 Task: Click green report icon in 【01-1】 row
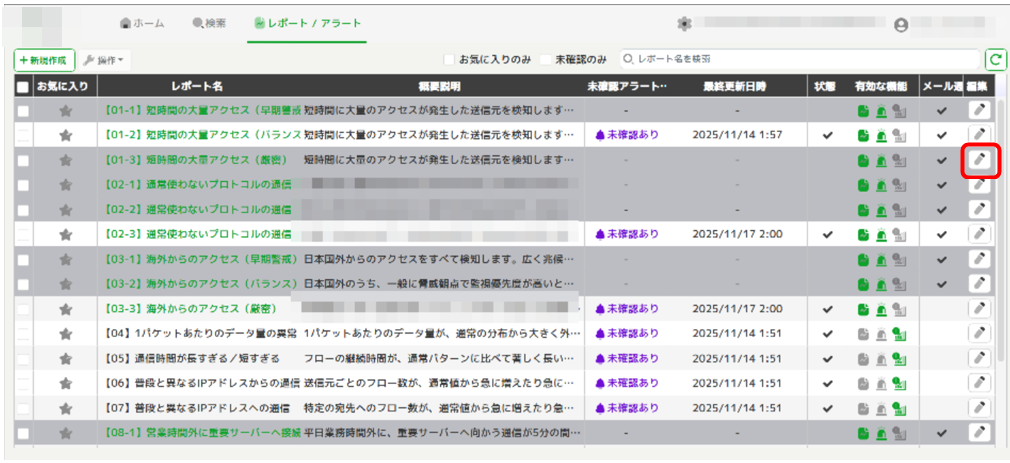[x=863, y=111]
